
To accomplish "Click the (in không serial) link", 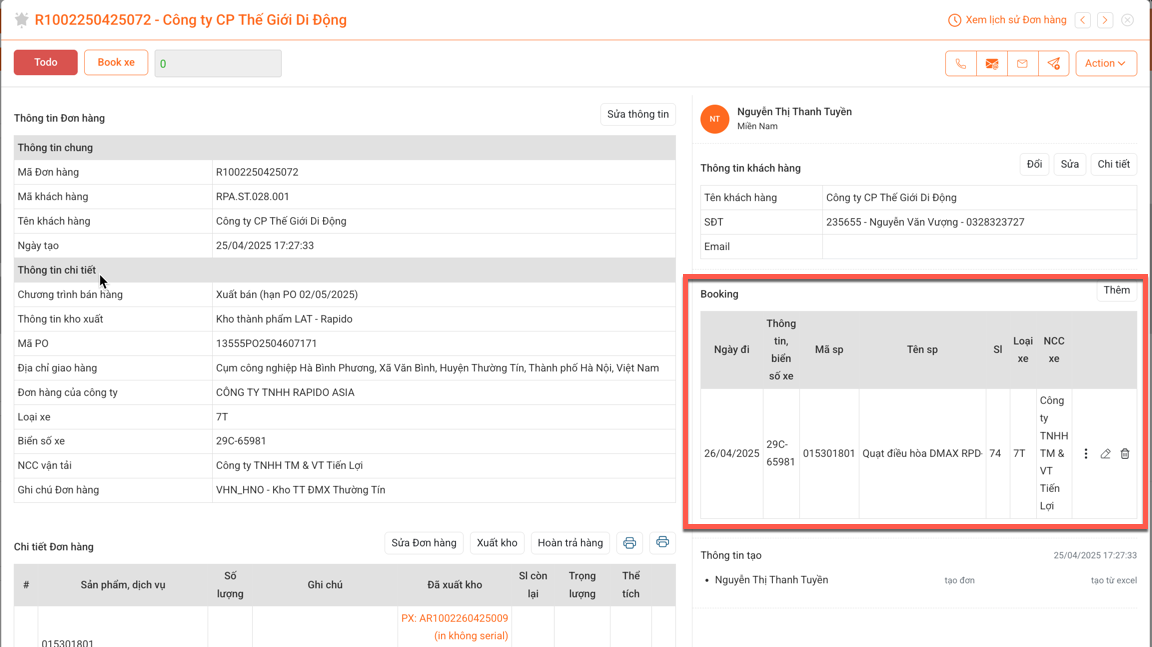I will [x=471, y=636].
